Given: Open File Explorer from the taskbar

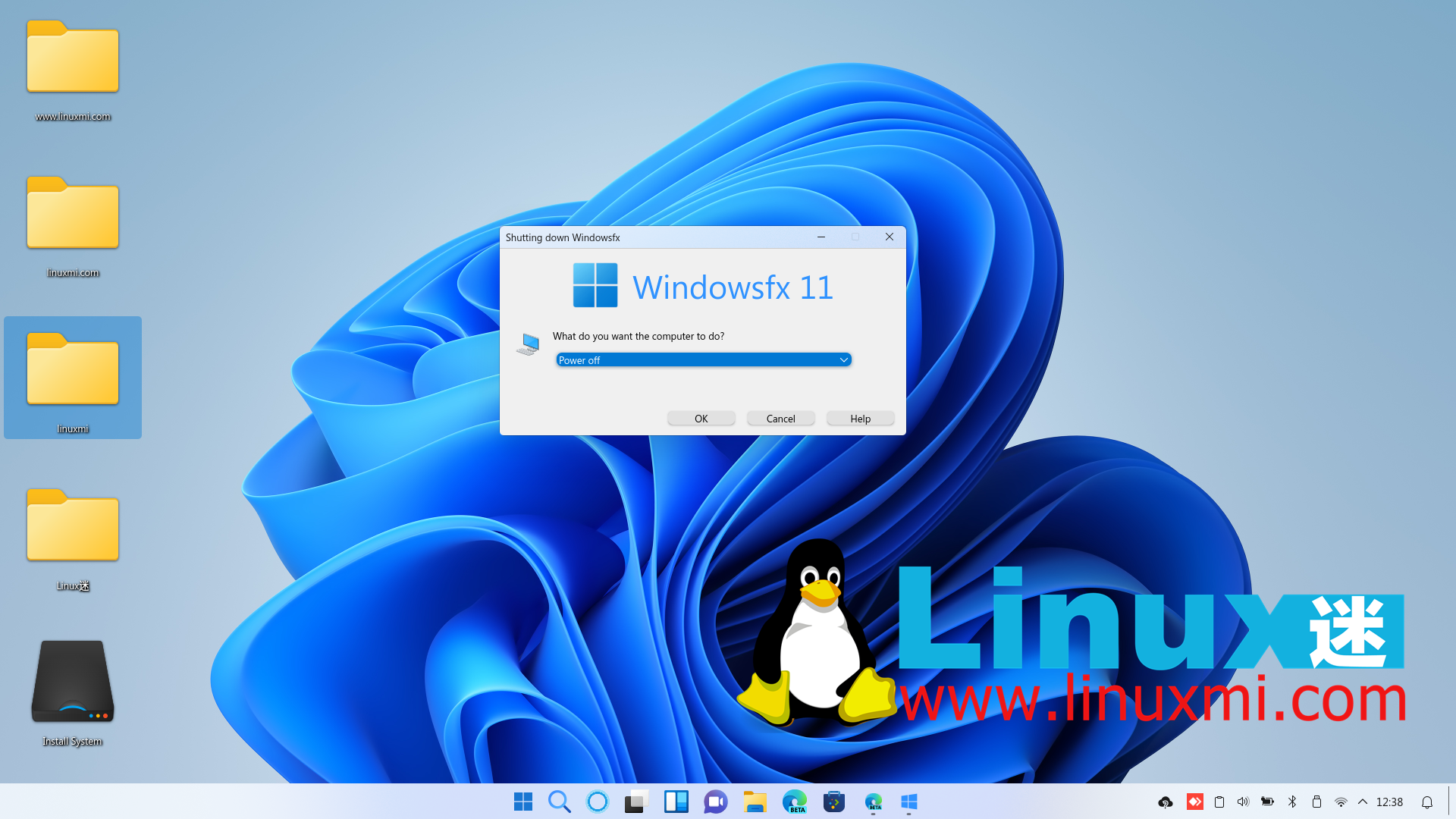Looking at the screenshot, I should click(x=755, y=802).
